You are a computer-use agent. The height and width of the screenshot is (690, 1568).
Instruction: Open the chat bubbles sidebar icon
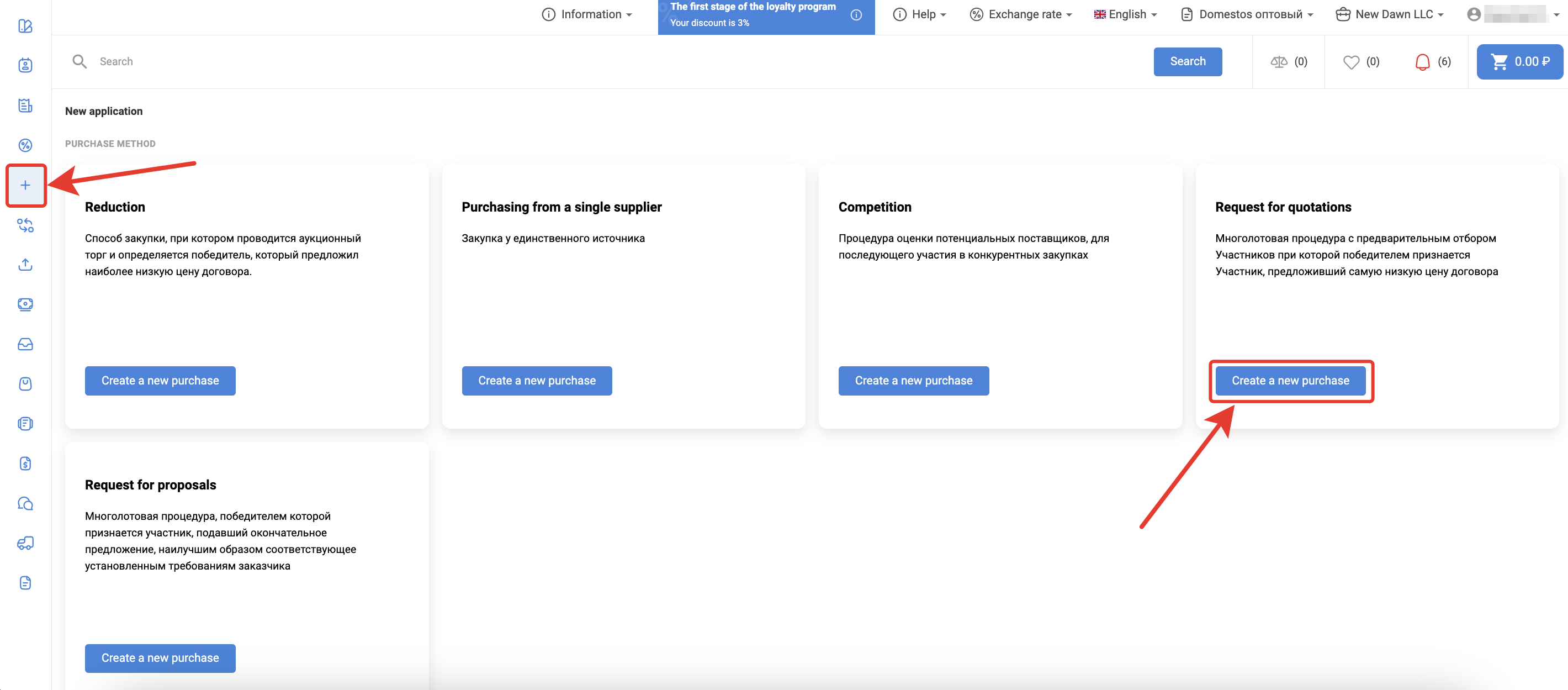[x=25, y=504]
